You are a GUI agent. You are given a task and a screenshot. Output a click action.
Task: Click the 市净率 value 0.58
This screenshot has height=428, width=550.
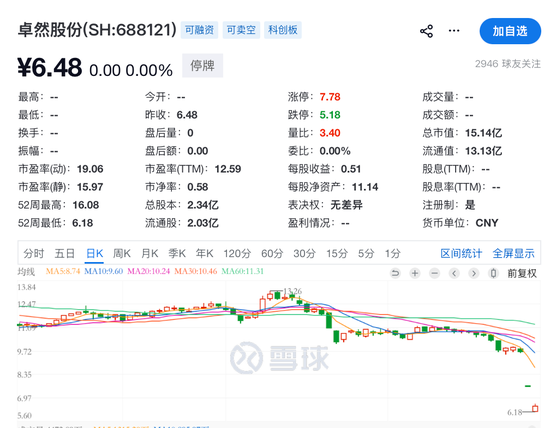coord(197,187)
